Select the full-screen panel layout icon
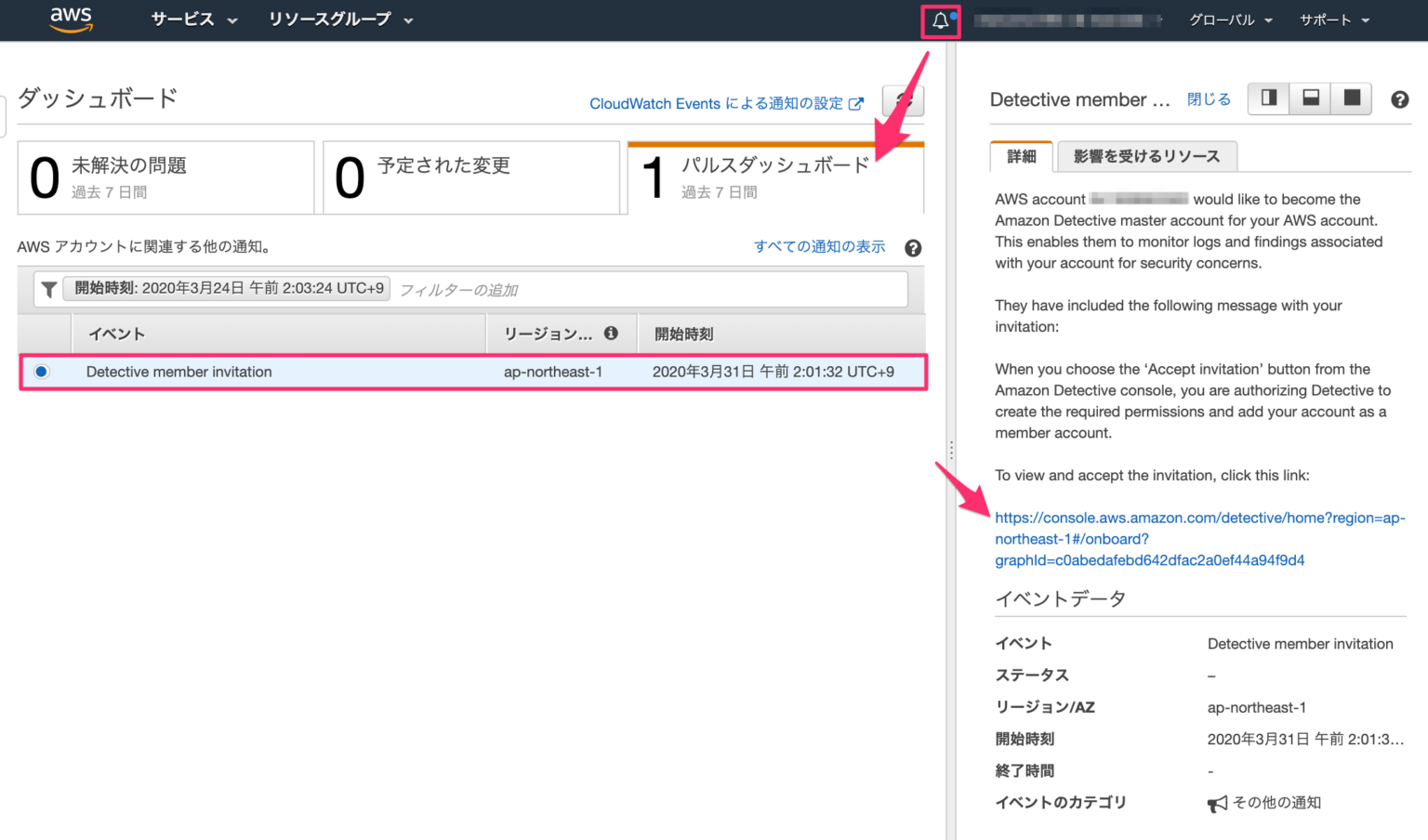 point(1353,98)
